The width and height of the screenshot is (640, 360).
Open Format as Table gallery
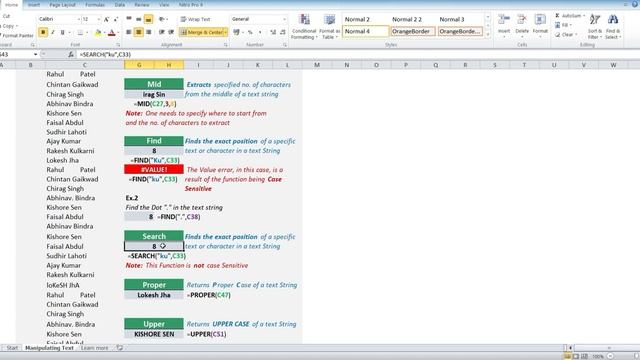pyautogui.click(x=329, y=27)
